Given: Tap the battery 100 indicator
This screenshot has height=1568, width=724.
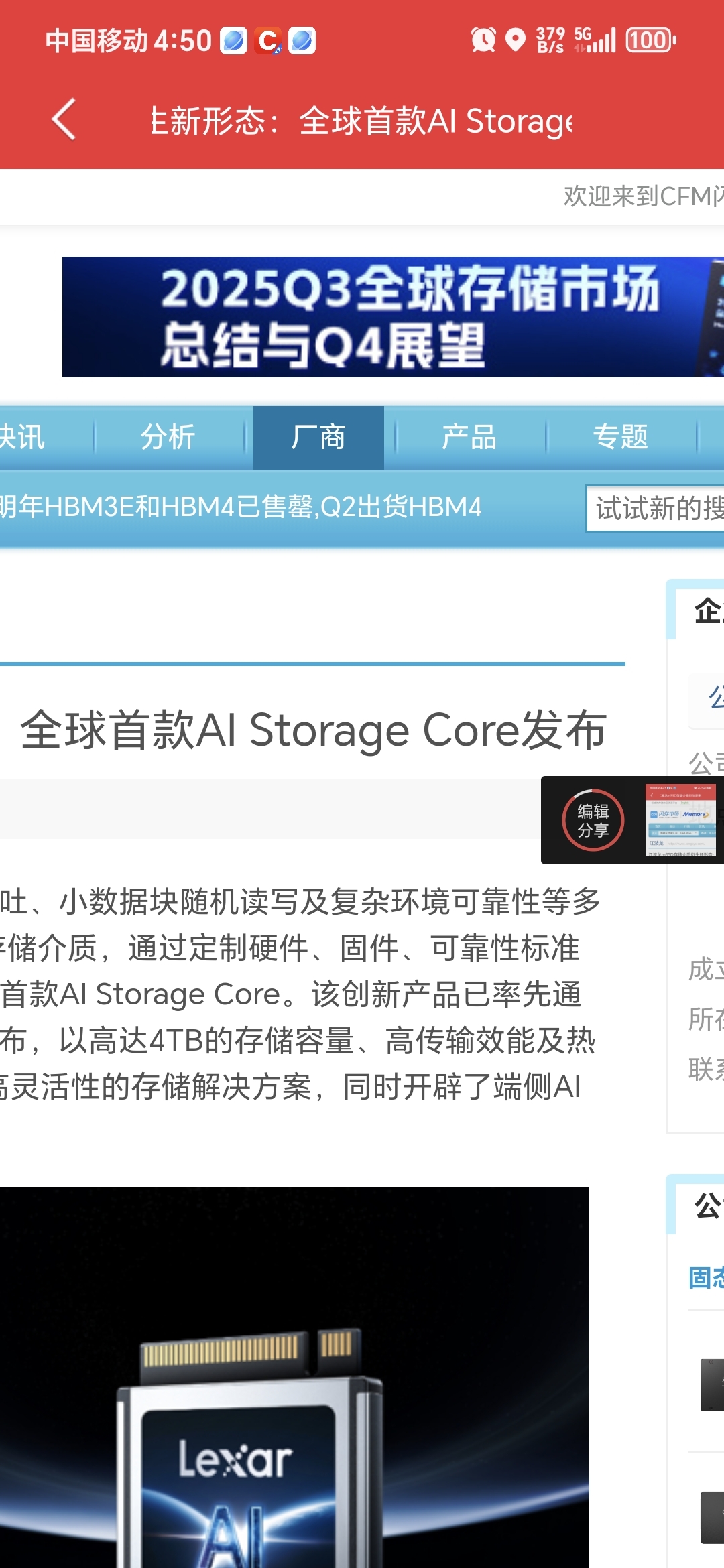Looking at the screenshot, I should pyautogui.click(x=650, y=40).
